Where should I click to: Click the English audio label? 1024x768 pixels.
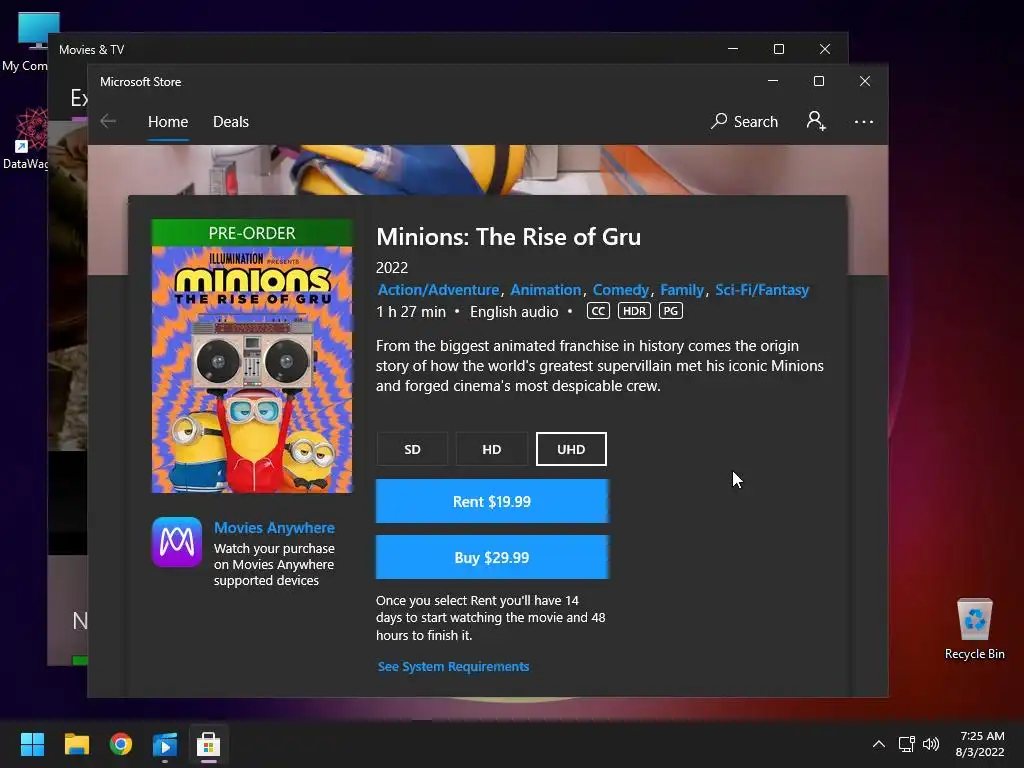(514, 312)
